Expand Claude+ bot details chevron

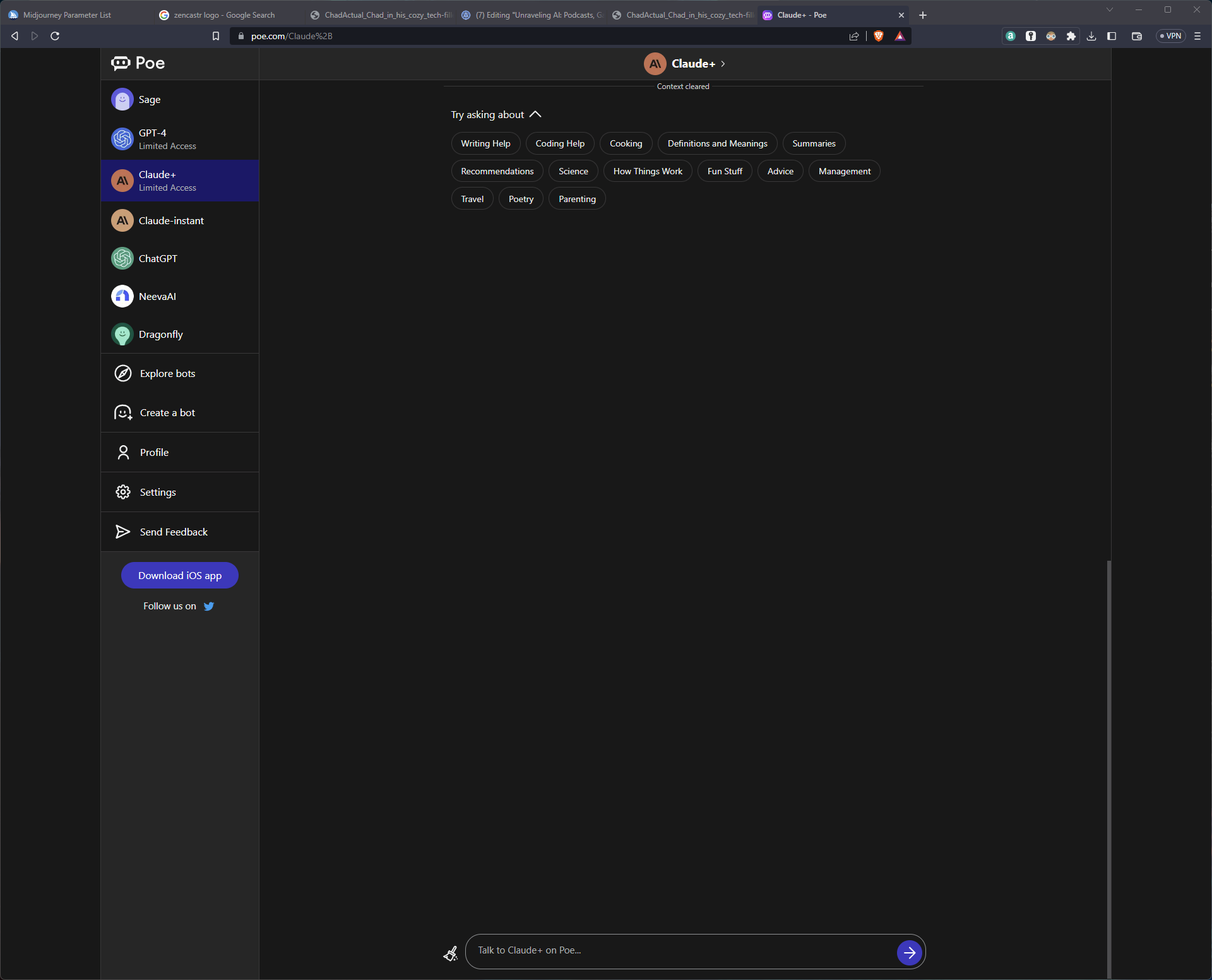tap(723, 64)
